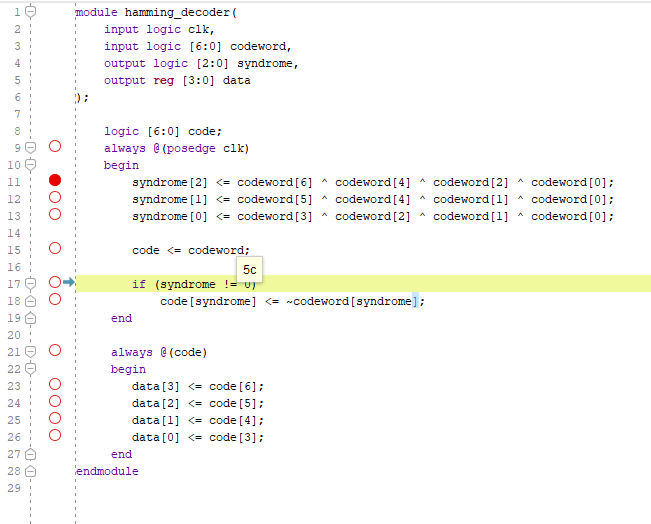The height and width of the screenshot is (524, 651).
Task: Collapse the if statement fold on line 17
Action: pos(30,284)
